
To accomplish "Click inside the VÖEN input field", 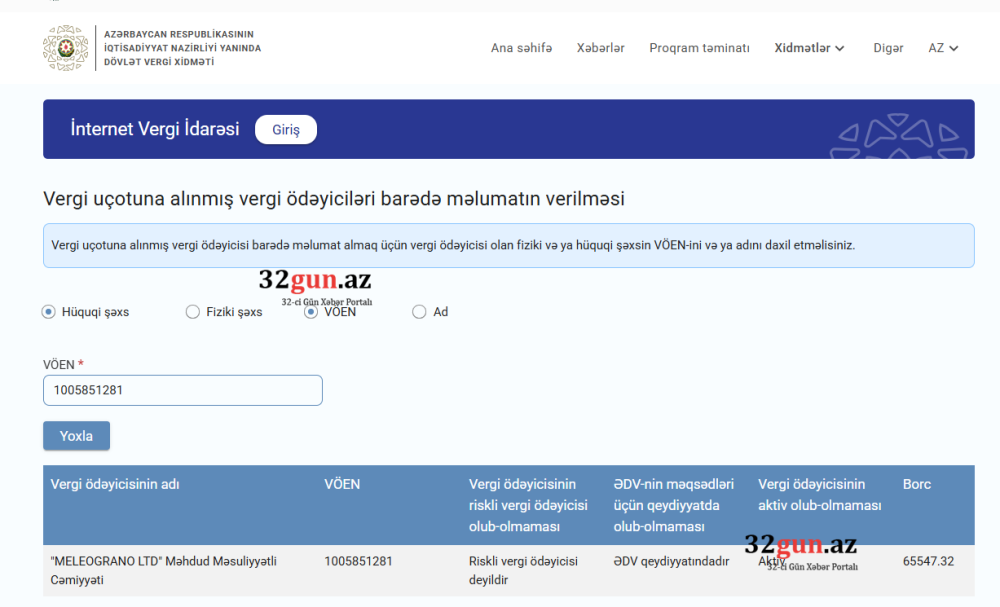I will coord(182,390).
